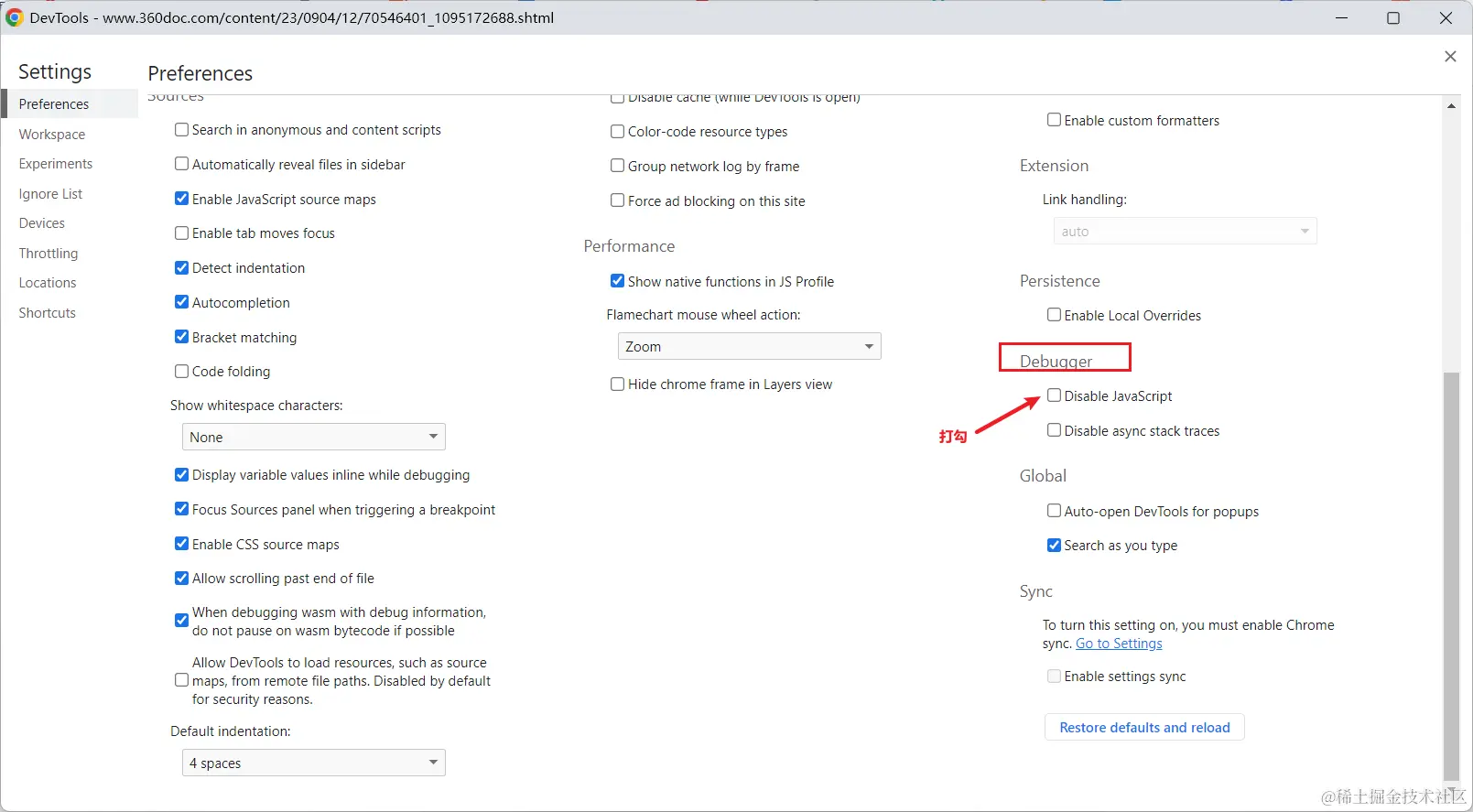1473x812 pixels.
Task: Click the Chrome icon in the title bar
Action: pos(15,17)
